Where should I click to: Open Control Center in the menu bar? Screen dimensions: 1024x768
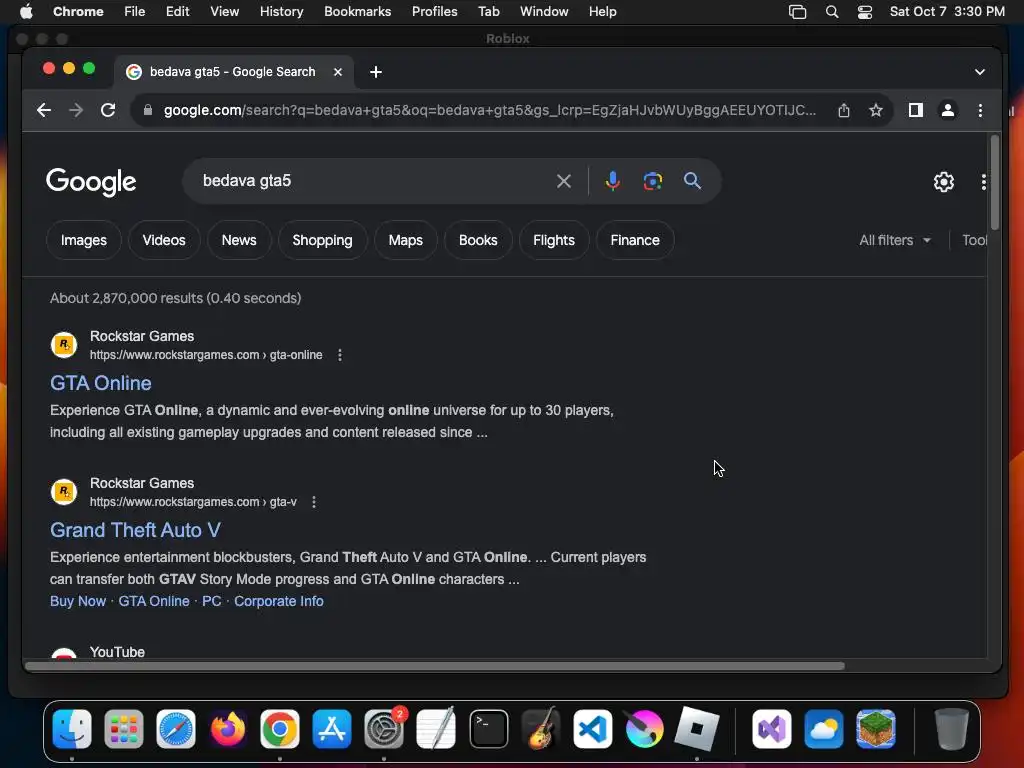[x=865, y=12]
